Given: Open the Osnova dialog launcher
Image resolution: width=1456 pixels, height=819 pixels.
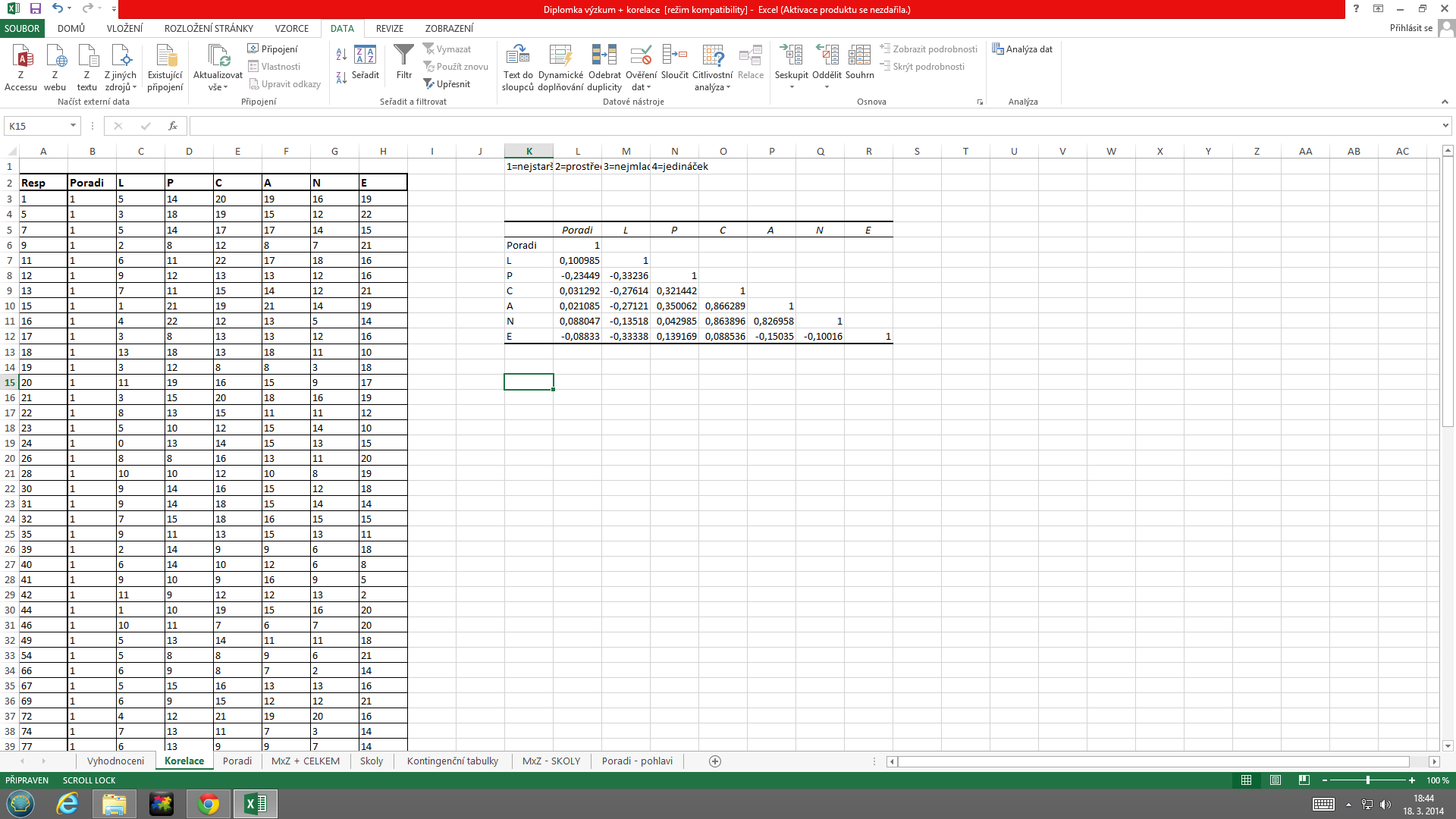Looking at the screenshot, I should tap(980, 102).
